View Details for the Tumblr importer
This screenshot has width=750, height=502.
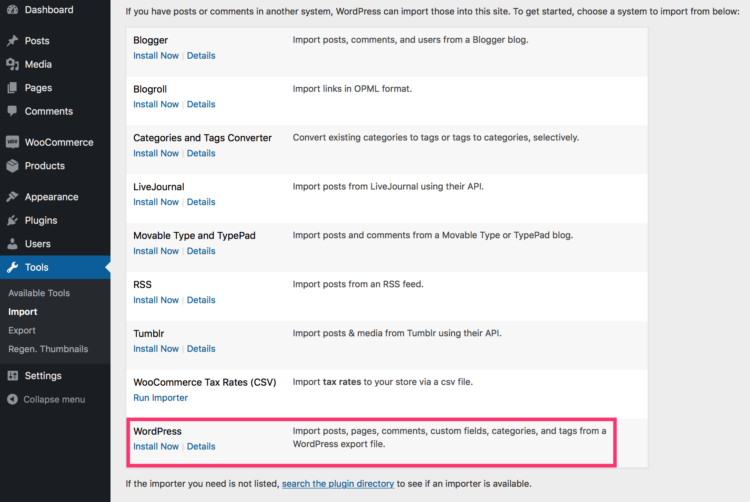click(x=201, y=349)
